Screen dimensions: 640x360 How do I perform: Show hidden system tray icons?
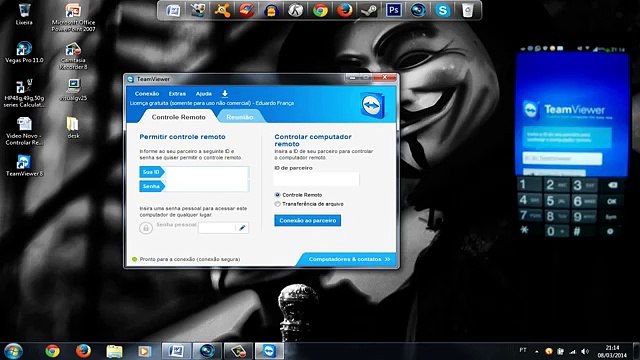tap(537, 351)
